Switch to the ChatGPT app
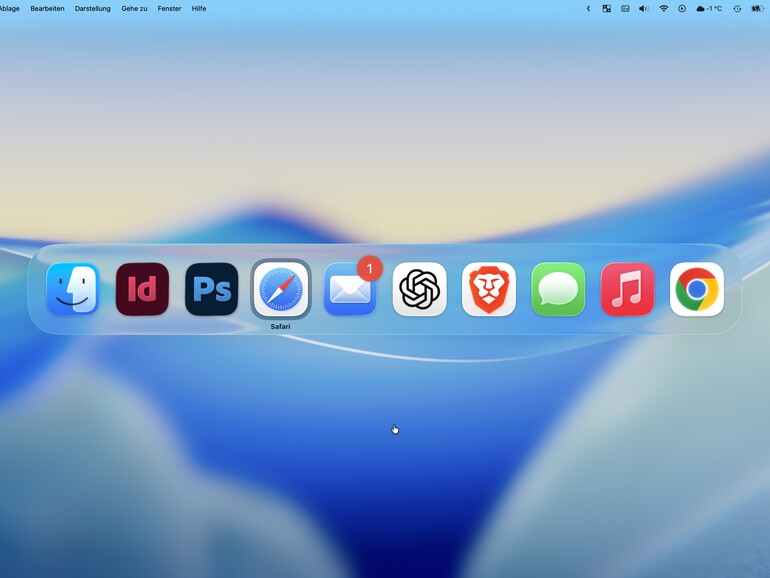 (x=419, y=289)
